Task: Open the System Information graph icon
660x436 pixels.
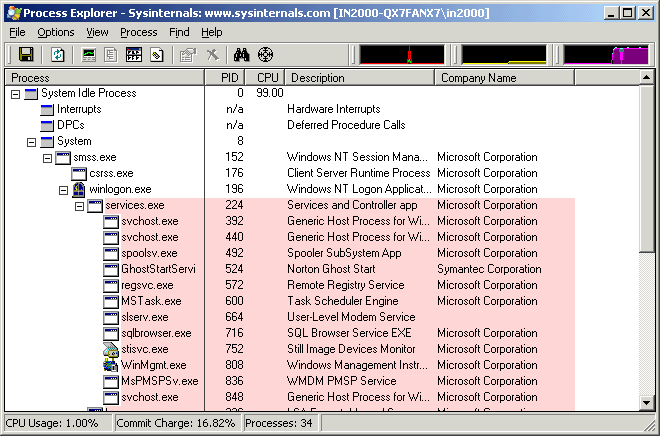Action: click(x=89, y=55)
